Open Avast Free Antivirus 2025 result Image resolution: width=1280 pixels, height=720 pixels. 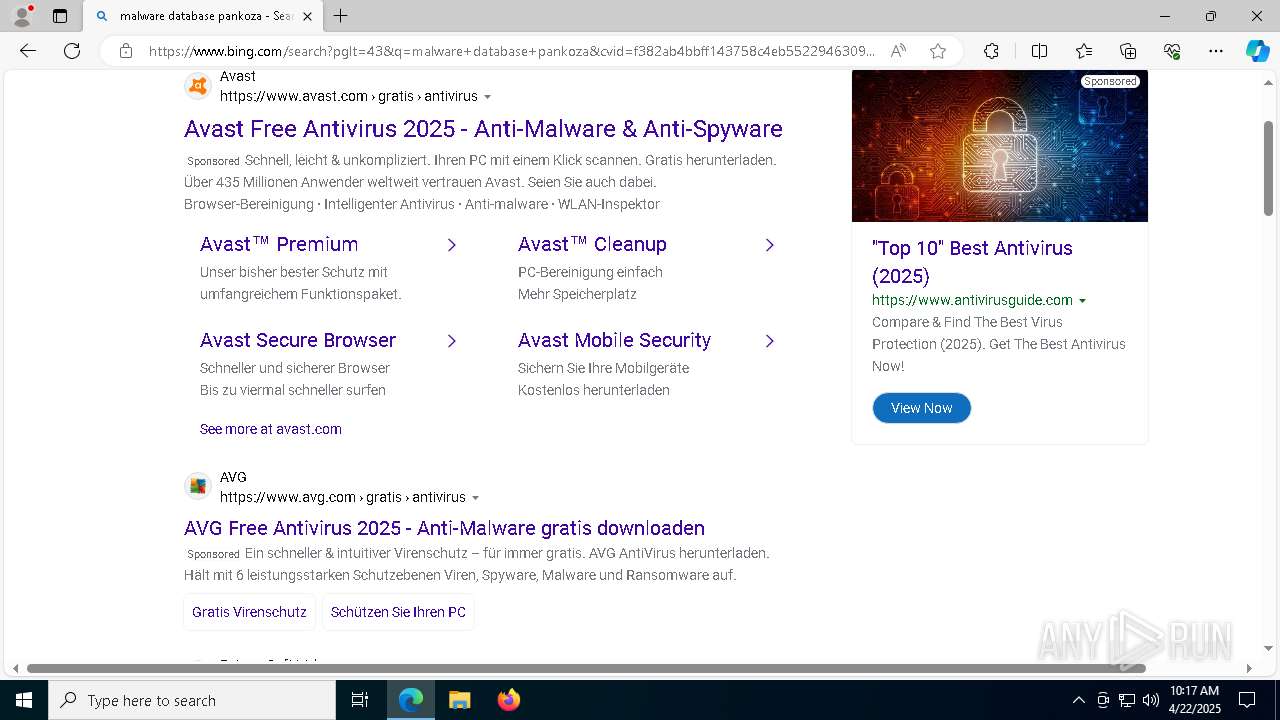coord(483,129)
